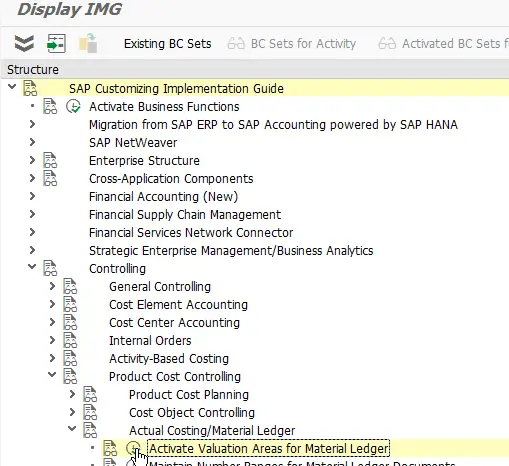Click BC Sets for Activity button
Screen dimensions: 509x466
292,44
